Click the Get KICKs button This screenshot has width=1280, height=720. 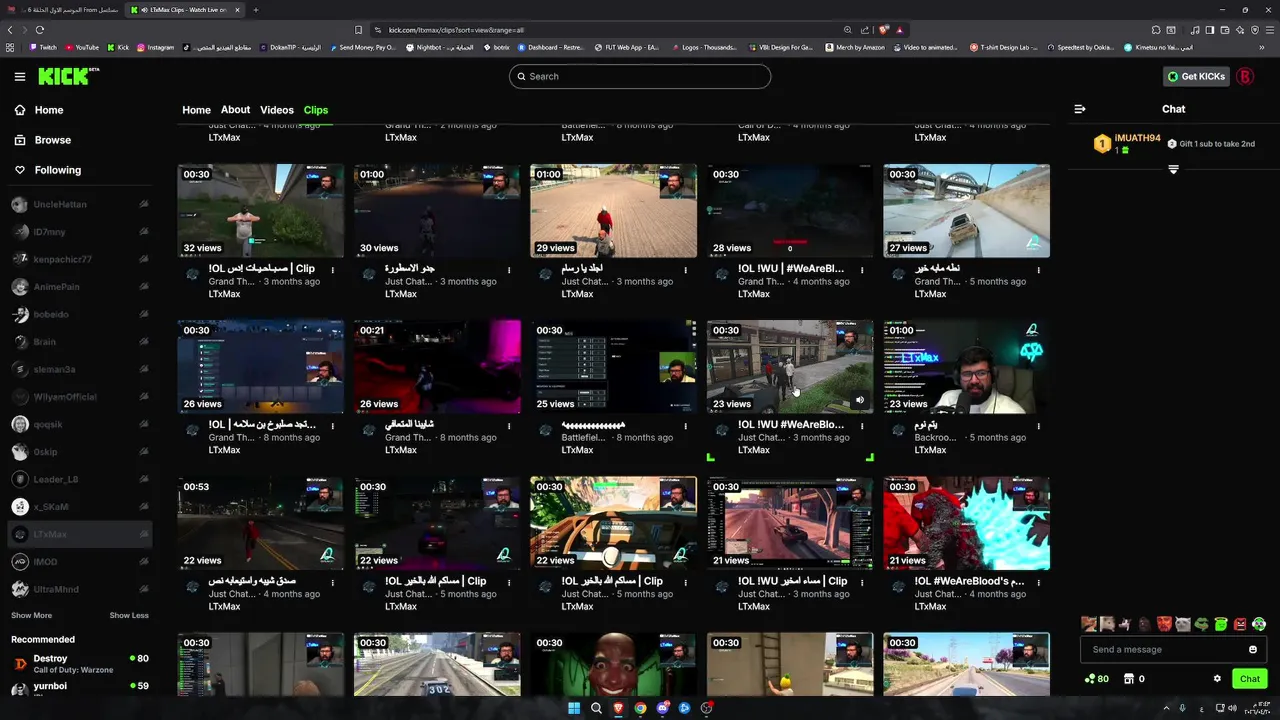point(1196,76)
